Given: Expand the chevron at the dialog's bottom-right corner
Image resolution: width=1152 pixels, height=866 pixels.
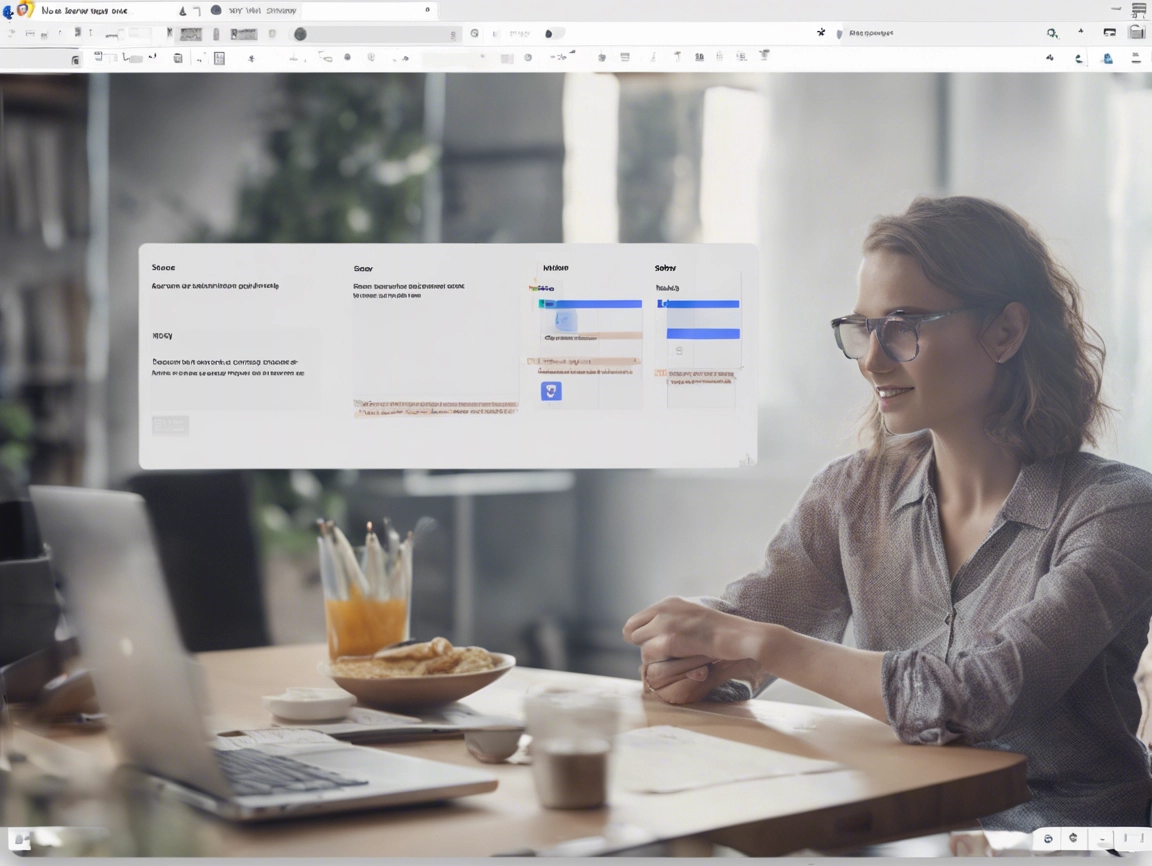Looking at the screenshot, I should tap(747, 459).
